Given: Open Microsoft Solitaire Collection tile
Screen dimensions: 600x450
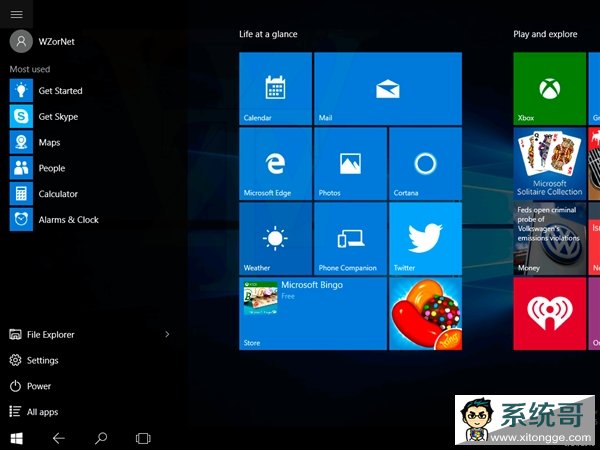Looking at the screenshot, I should [x=549, y=164].
